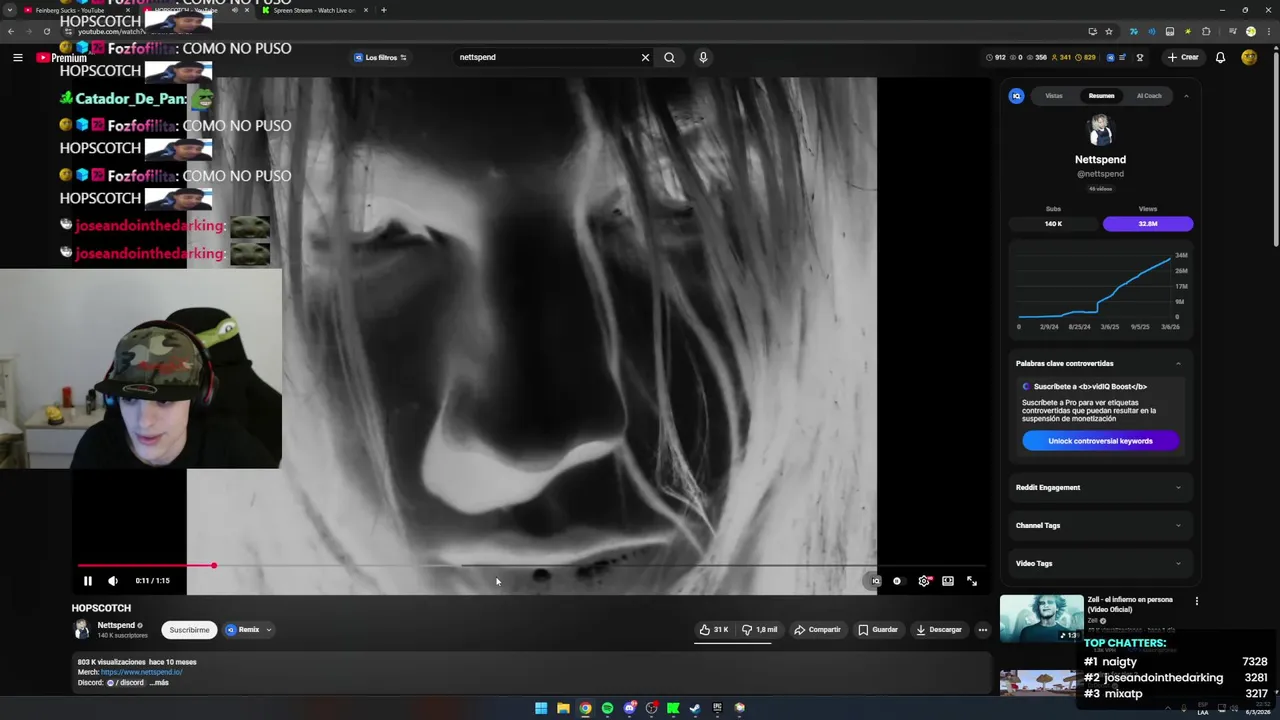
Task: Select the Views 32.8M stat toggle
Action: coord(1148,224)
